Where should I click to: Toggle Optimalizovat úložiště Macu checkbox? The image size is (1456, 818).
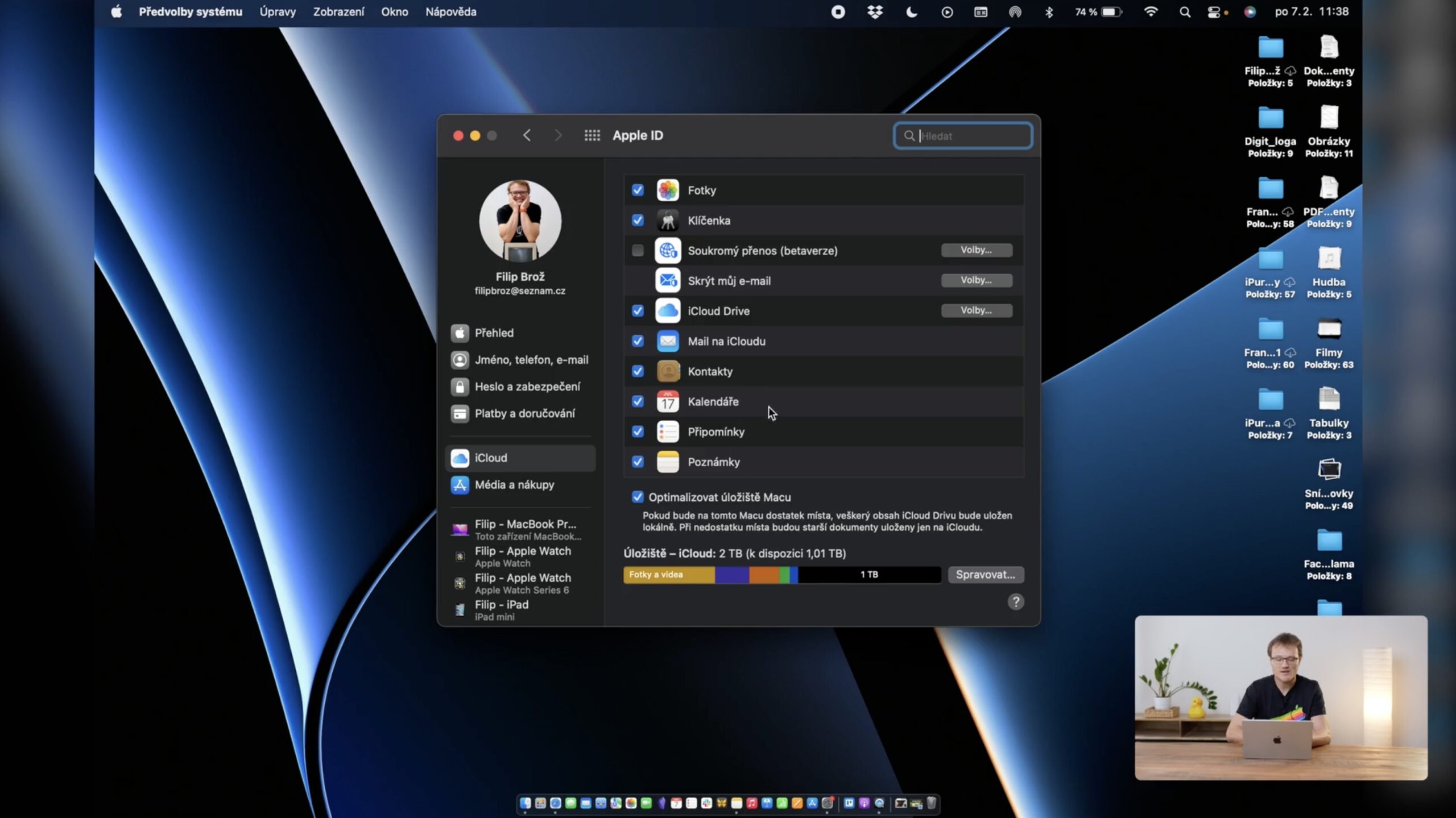[x=638, y=497]
